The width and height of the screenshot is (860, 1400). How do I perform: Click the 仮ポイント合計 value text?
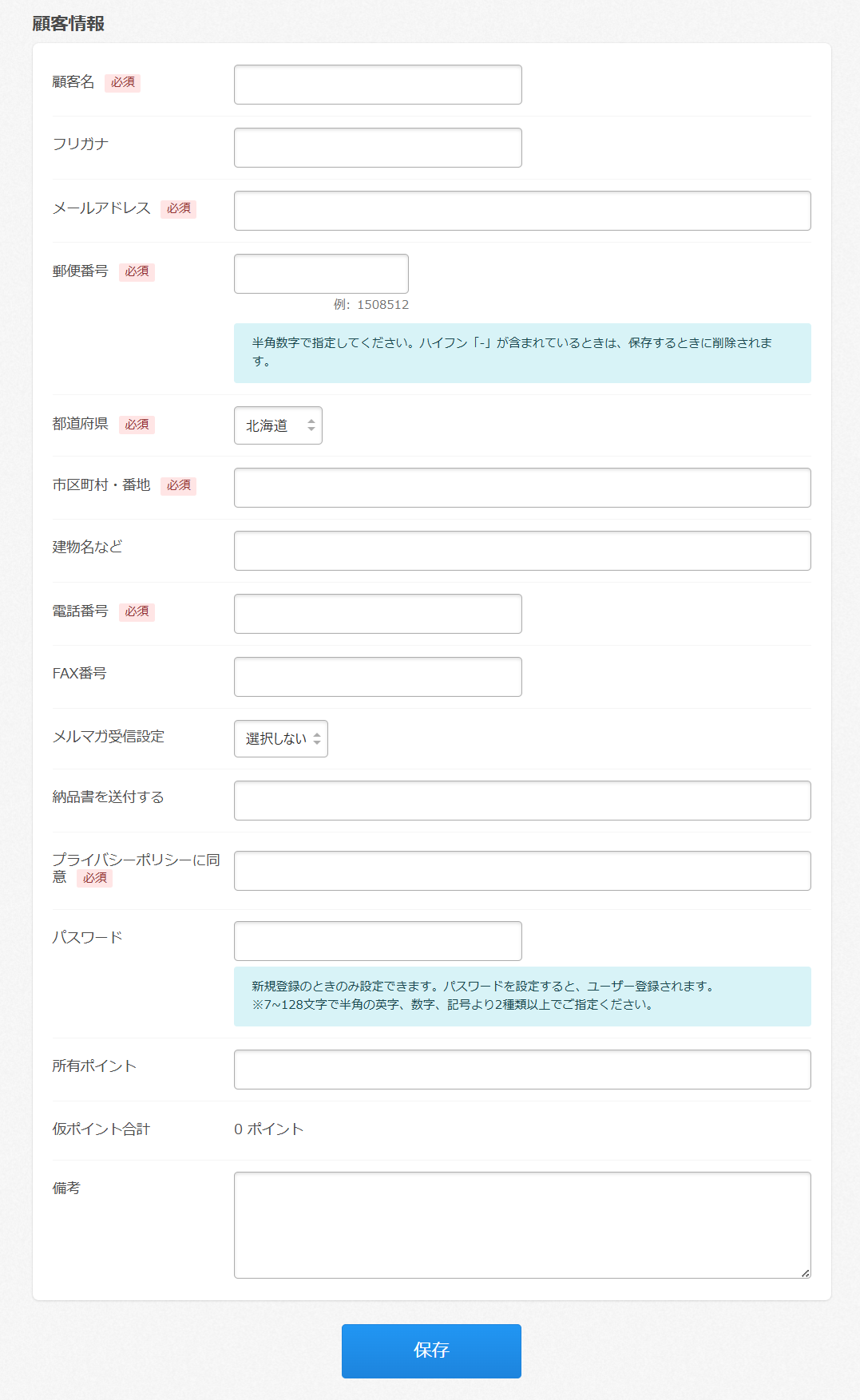click(x=269, y=1129)
